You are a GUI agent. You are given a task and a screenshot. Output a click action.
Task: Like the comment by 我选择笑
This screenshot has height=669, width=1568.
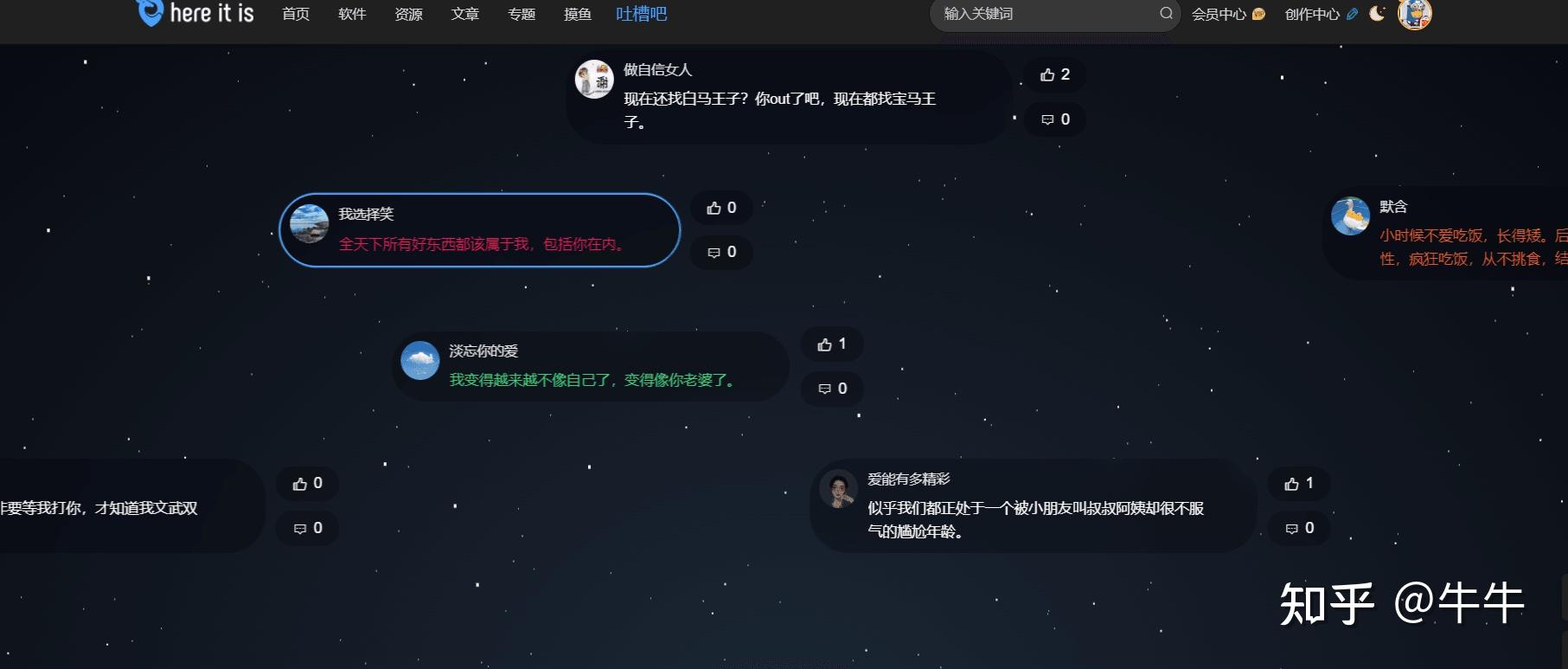[721, 208]
